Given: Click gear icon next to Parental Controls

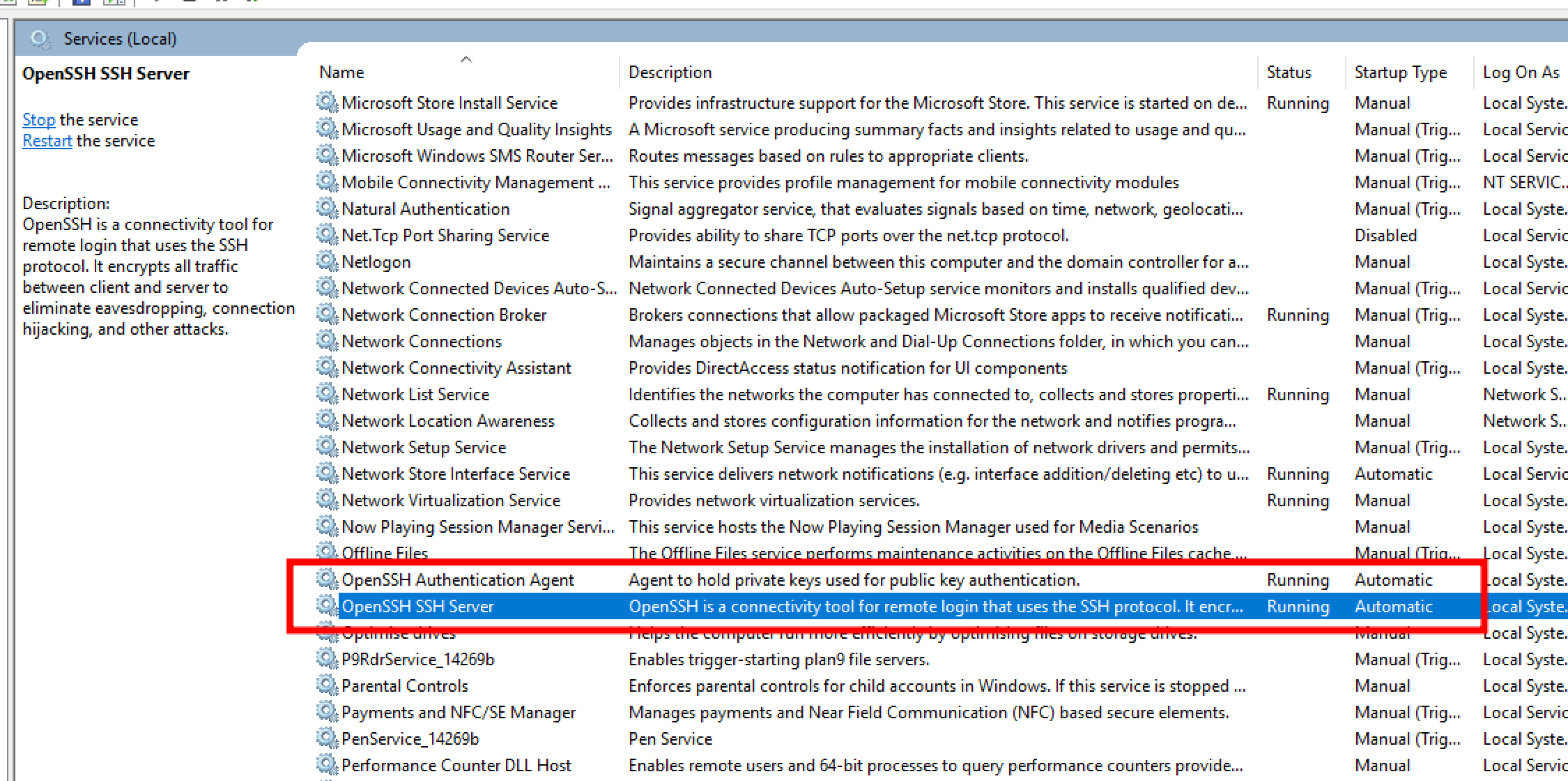Looking at the screenshot, I should pos(326,685).
